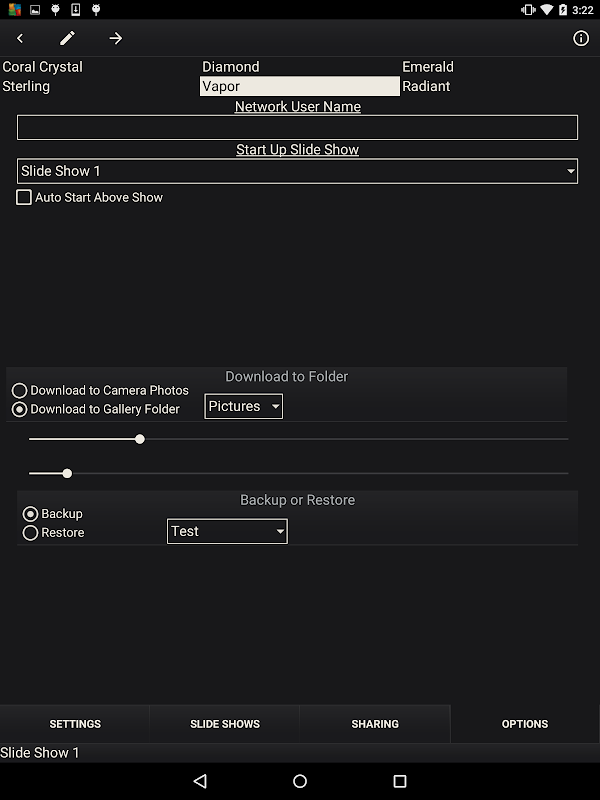Click the upper slider track
This screenshot has width=600, height=800.
tap(298, 439)
